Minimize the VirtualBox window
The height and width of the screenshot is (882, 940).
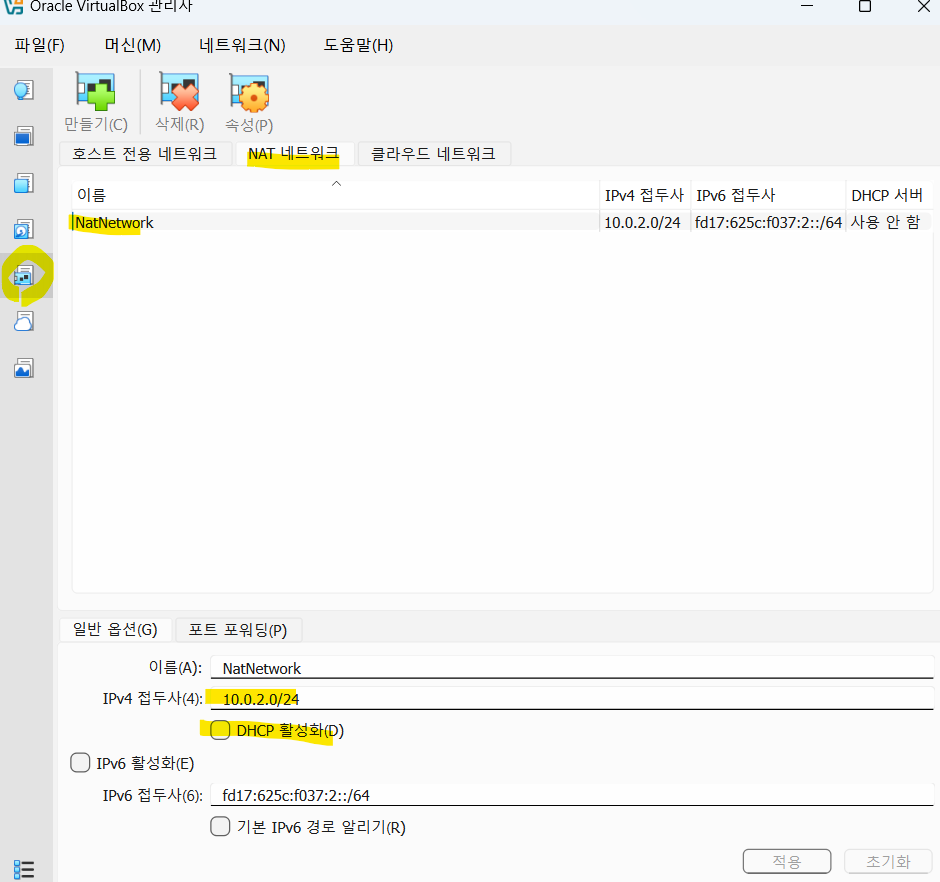coord(808,7)
